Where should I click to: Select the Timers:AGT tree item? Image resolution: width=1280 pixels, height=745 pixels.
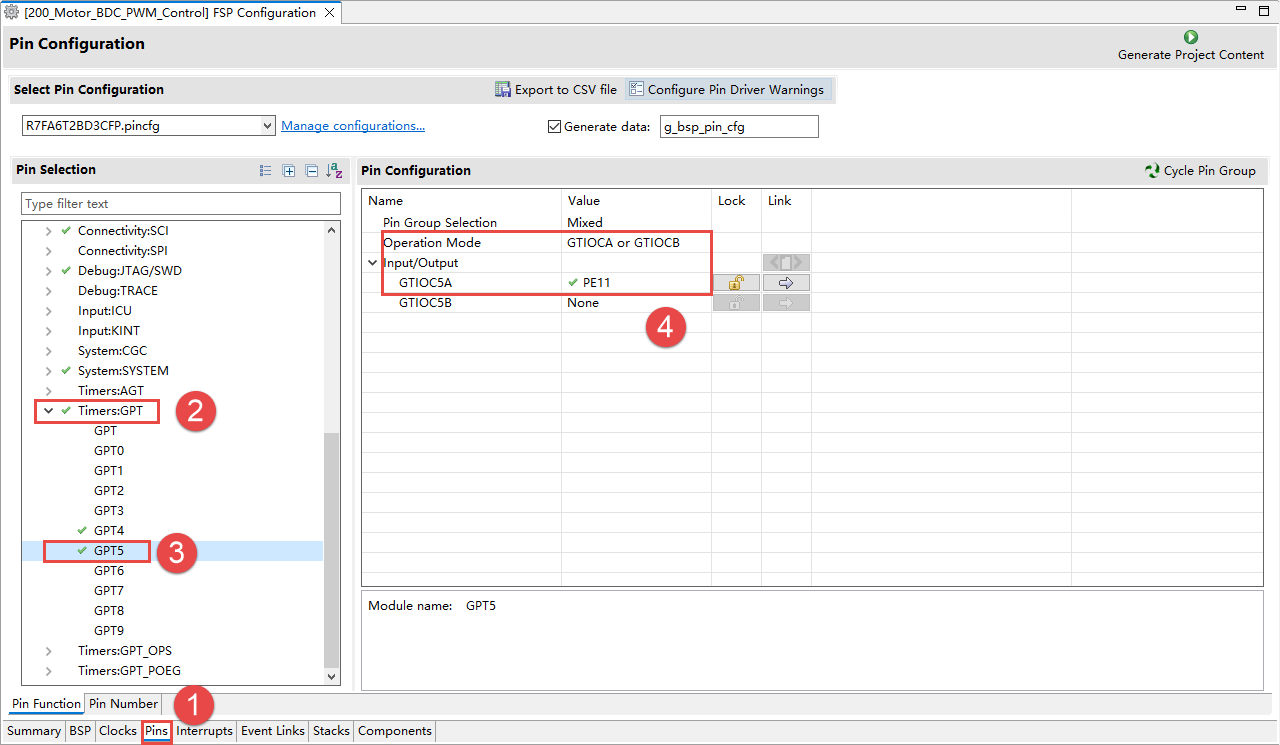tap(111, 391)
